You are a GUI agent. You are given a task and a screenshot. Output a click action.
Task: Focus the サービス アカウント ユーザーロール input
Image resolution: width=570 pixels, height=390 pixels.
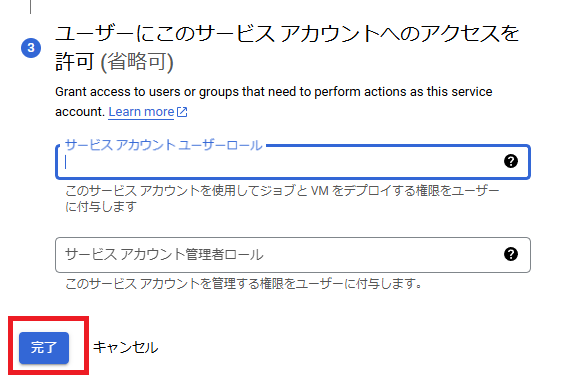click(x=293, y=162)
